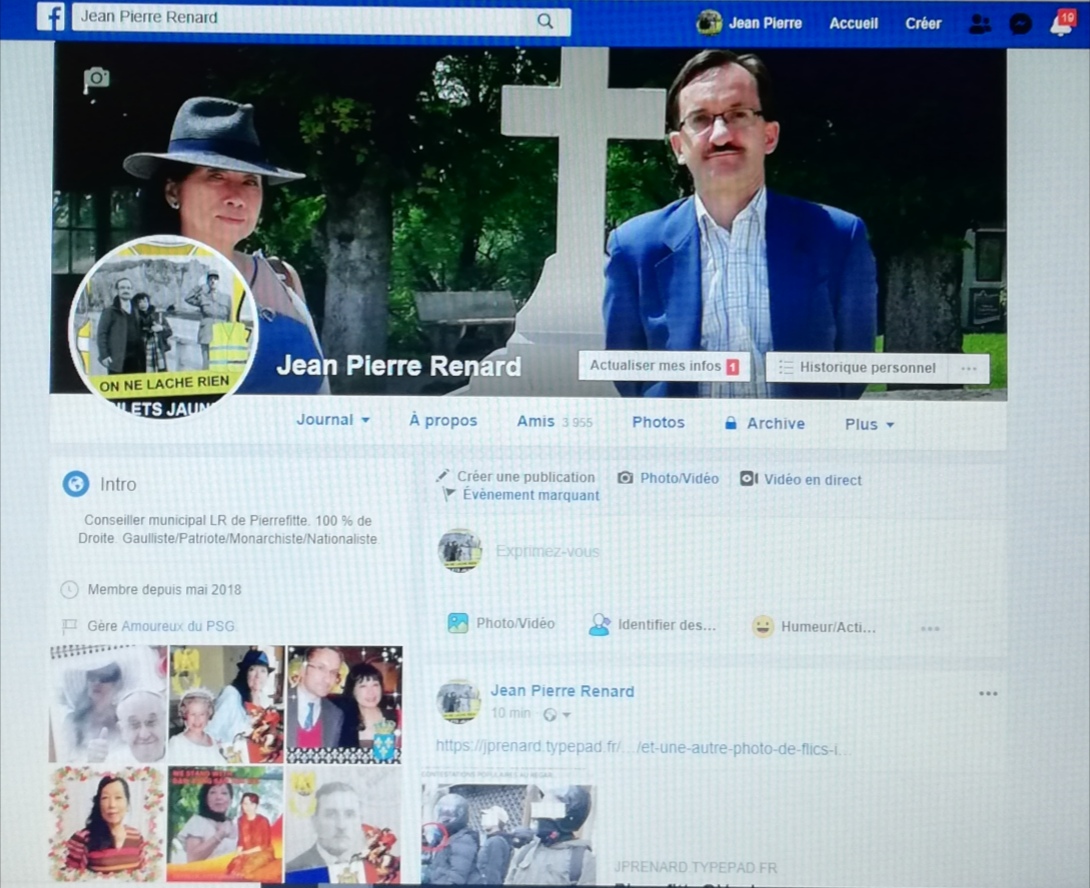Viewport: 1090px width, 888px height.
Task: Click the Vidéo en direct camera icon
Action: click(x=748, y=478)
